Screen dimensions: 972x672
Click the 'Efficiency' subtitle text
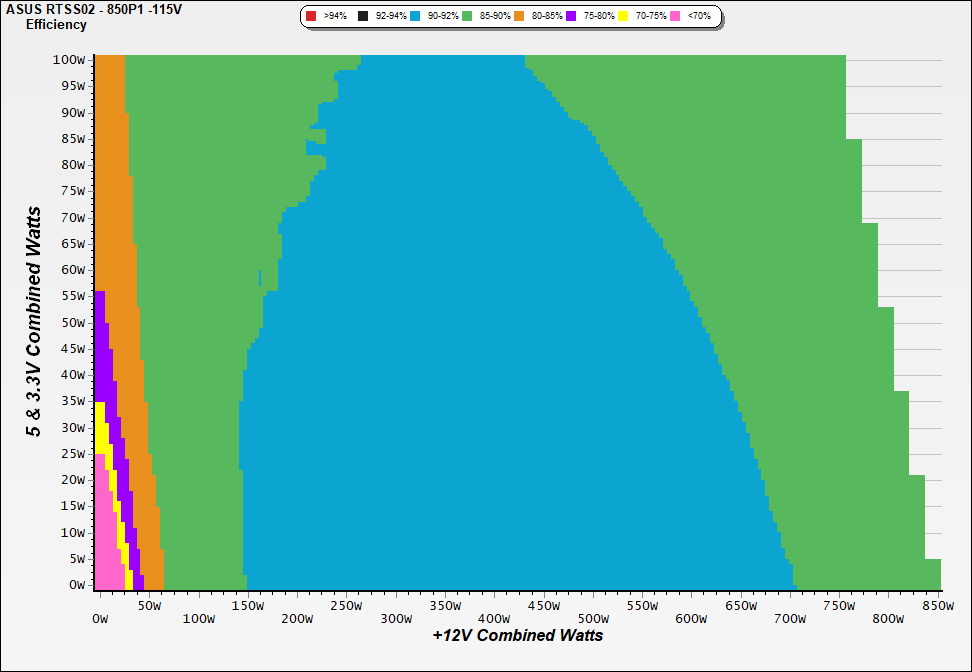(56, 25)
